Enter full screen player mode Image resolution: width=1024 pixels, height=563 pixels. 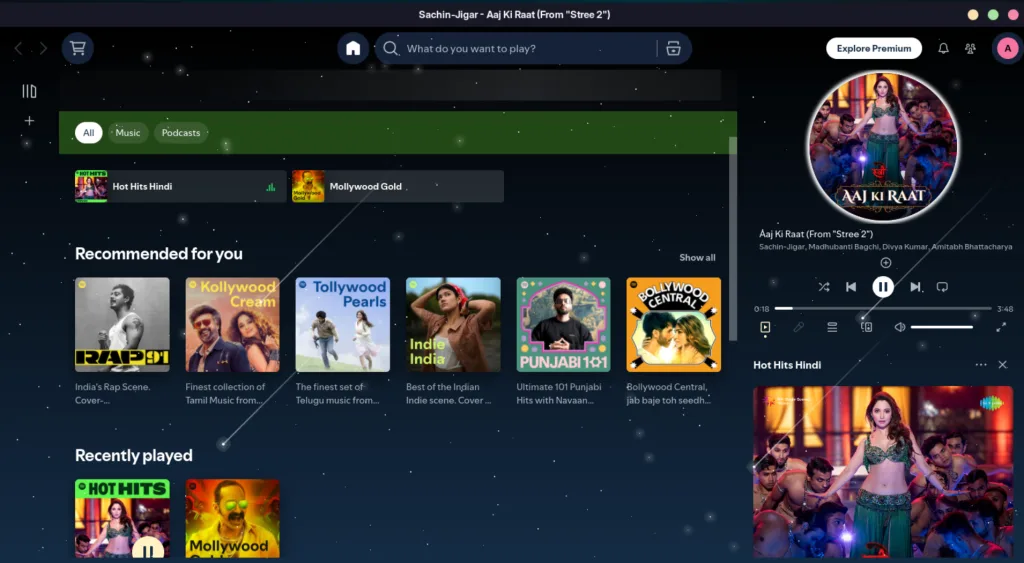(1001, 327)
